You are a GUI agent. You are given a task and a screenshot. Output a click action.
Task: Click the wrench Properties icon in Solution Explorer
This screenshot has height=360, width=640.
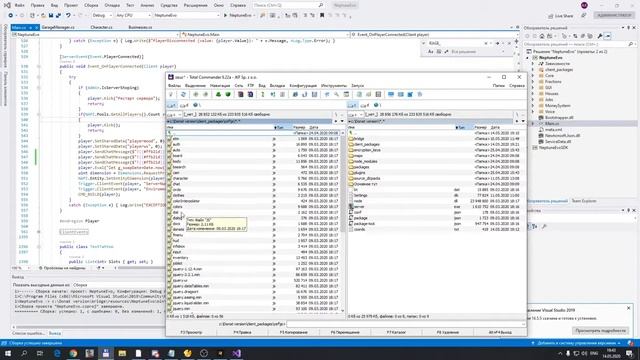click(600, 36)
